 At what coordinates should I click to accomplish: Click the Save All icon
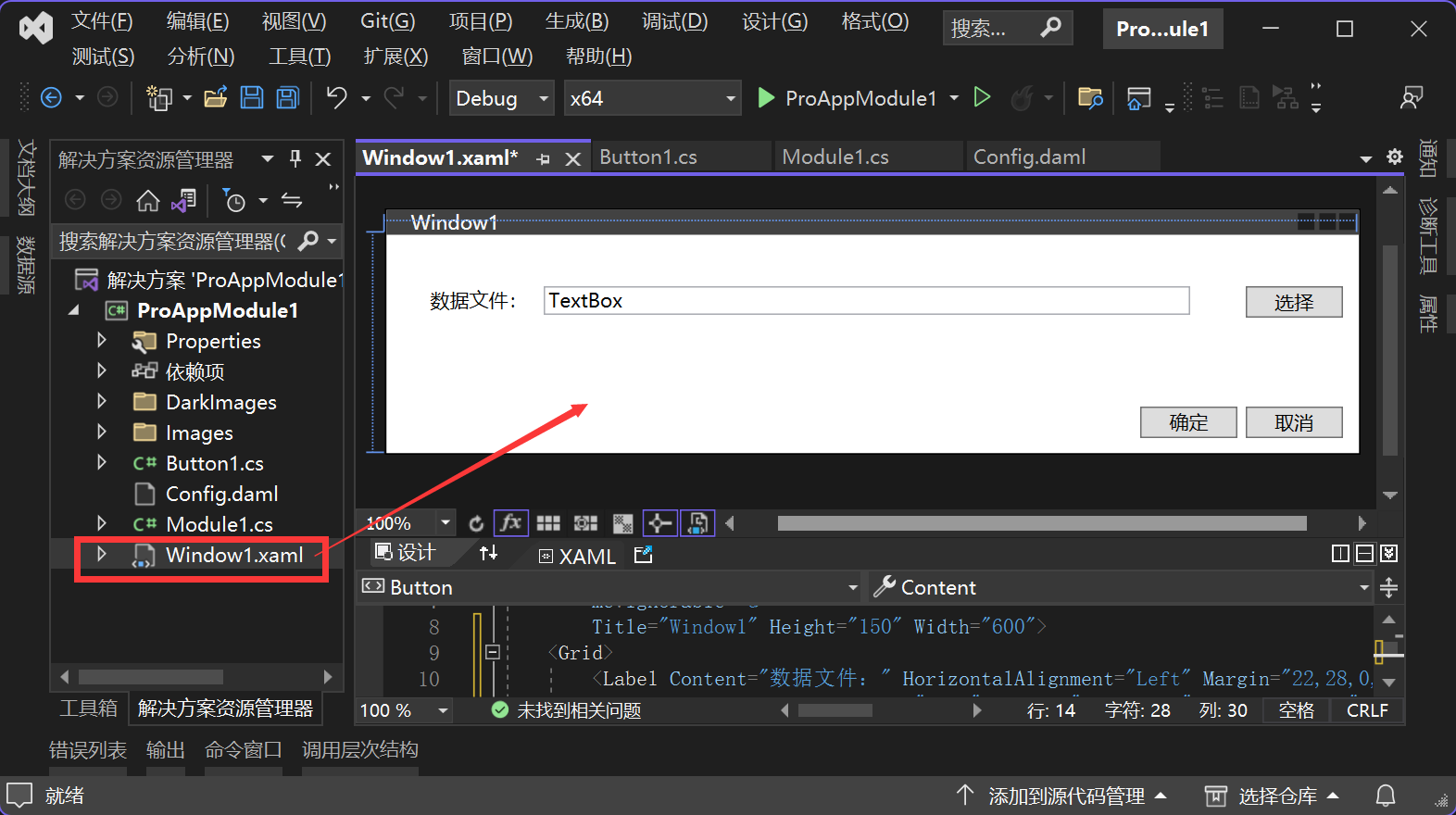[288, 97]
